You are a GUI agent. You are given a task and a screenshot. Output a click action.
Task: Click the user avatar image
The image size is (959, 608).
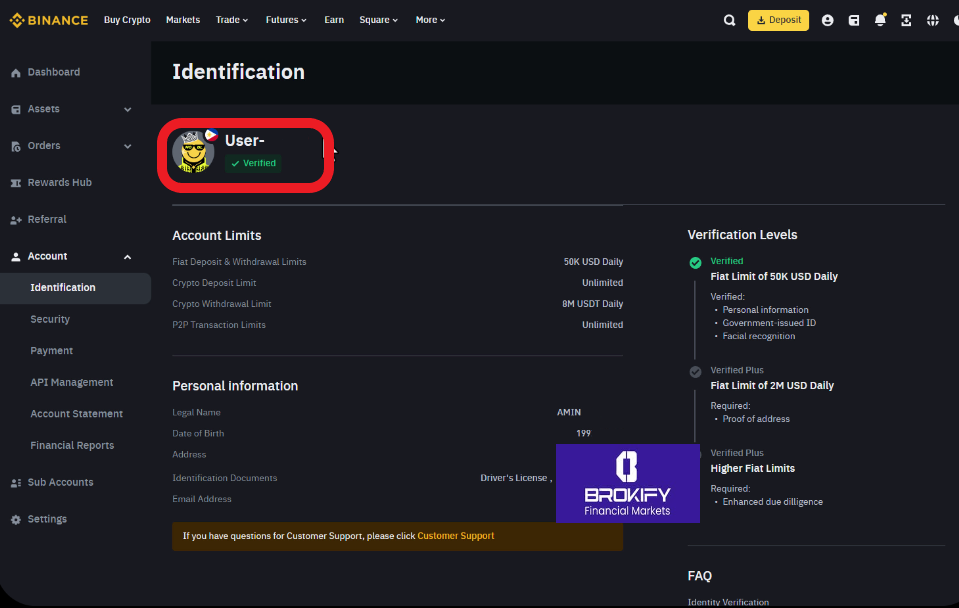click(x=193, y=151)
